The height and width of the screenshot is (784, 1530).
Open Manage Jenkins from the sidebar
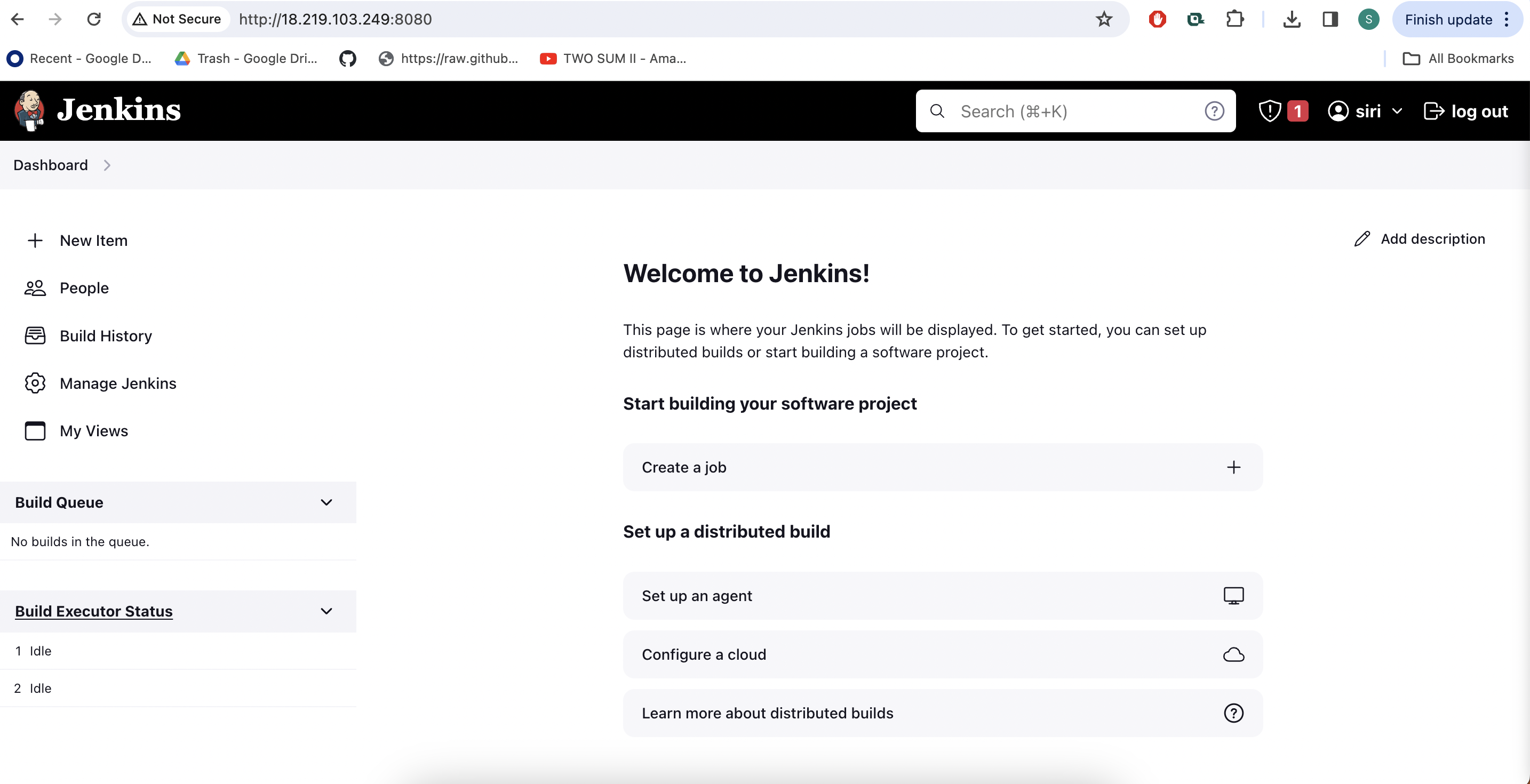click(117, 383)
